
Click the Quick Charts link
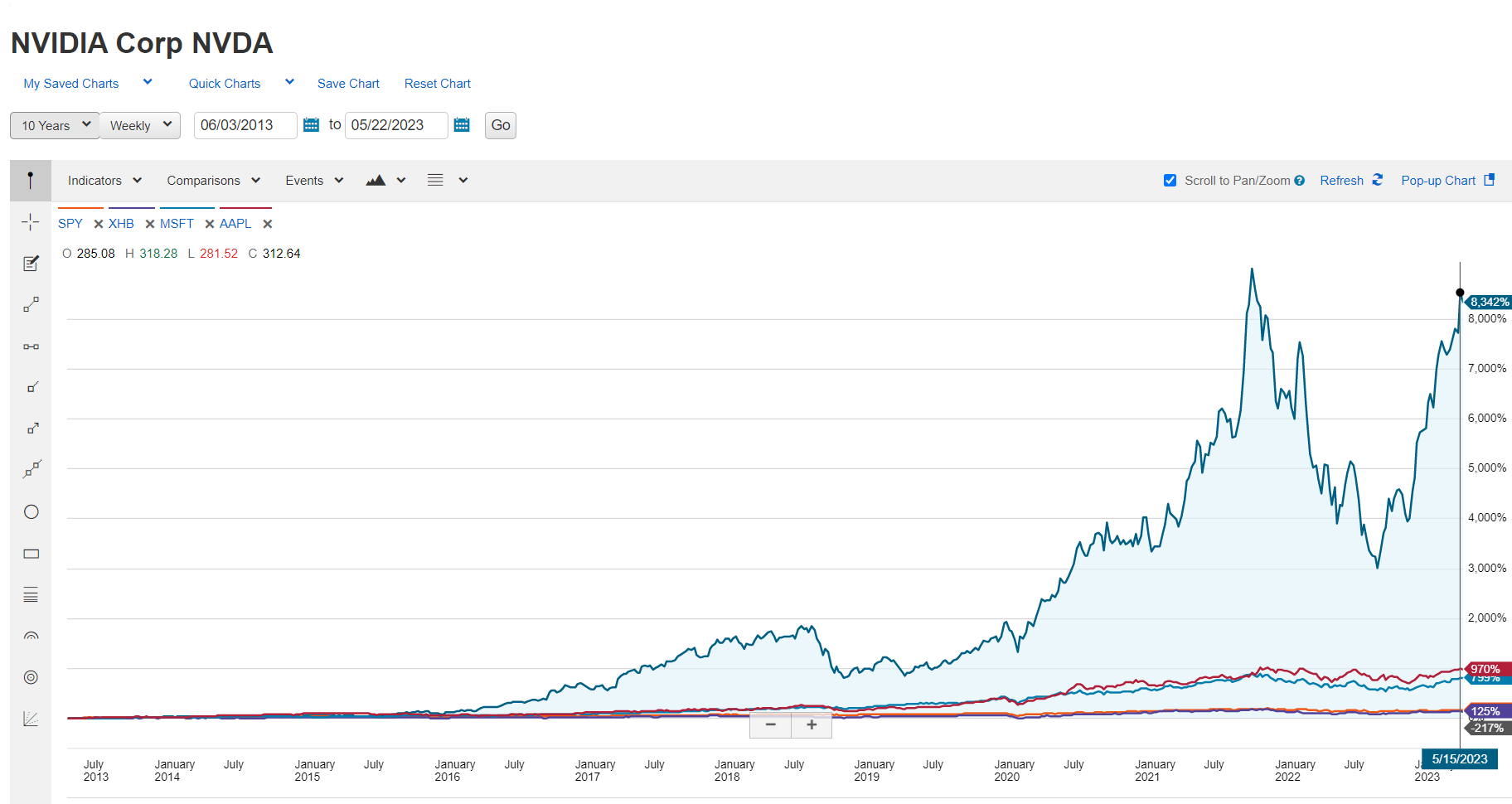[225, 84]
